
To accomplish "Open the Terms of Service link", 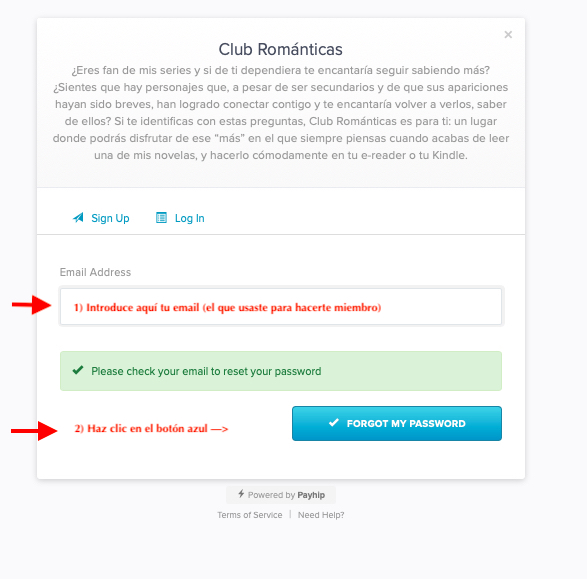I will click(x=250, y=515).
